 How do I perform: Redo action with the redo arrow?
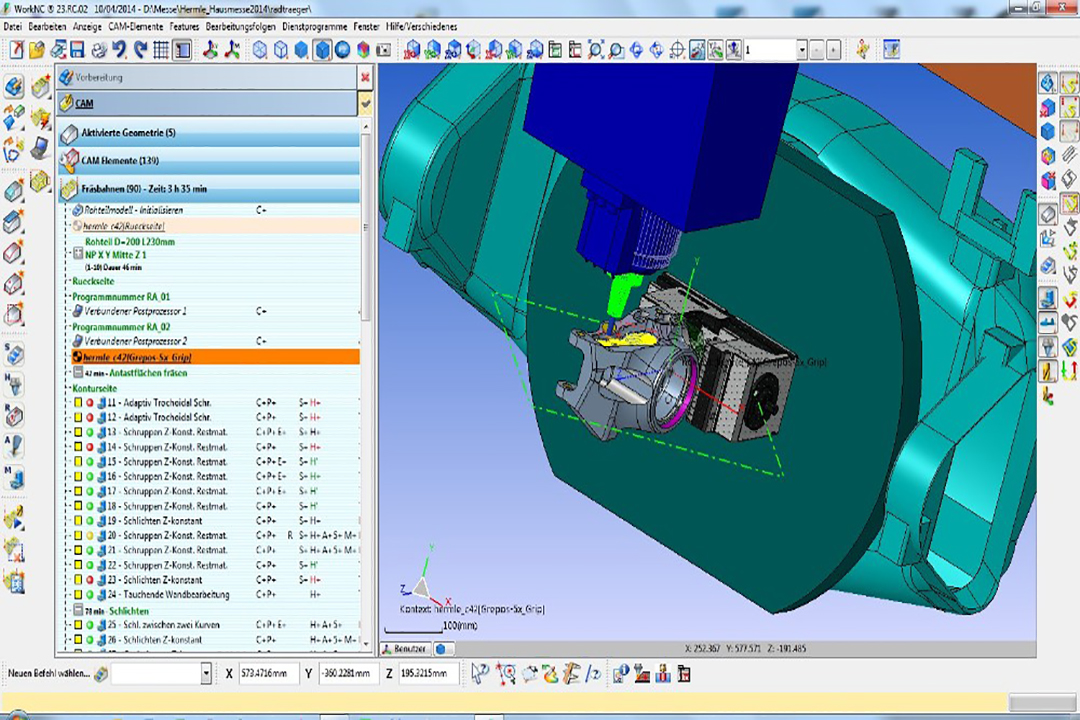coord(141,50)
